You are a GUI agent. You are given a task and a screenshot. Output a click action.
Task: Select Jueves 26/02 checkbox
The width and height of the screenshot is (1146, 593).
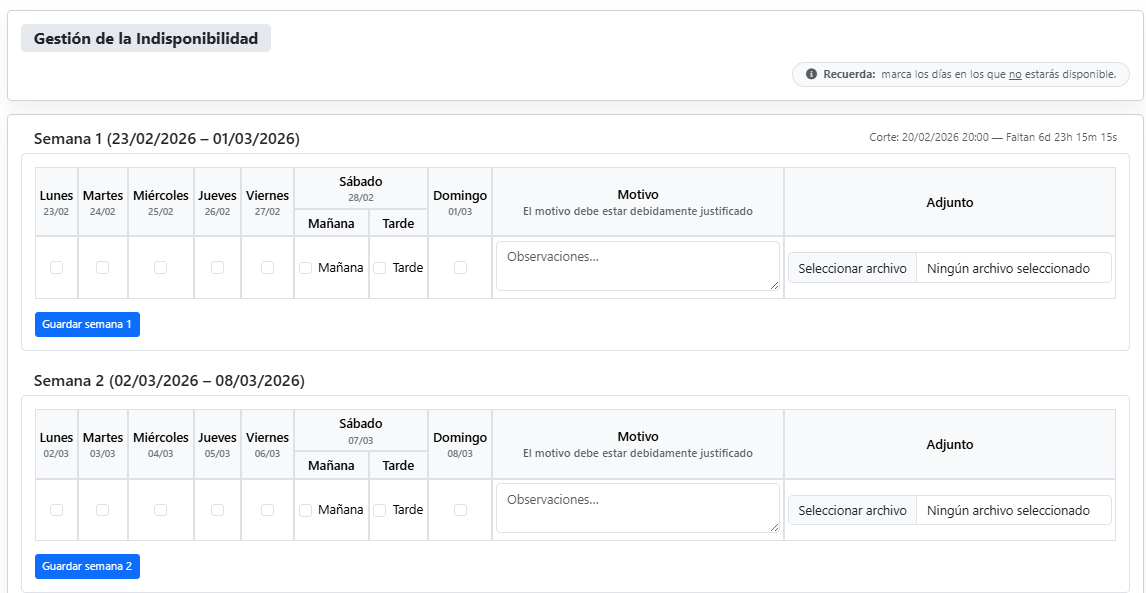[217, 267]
